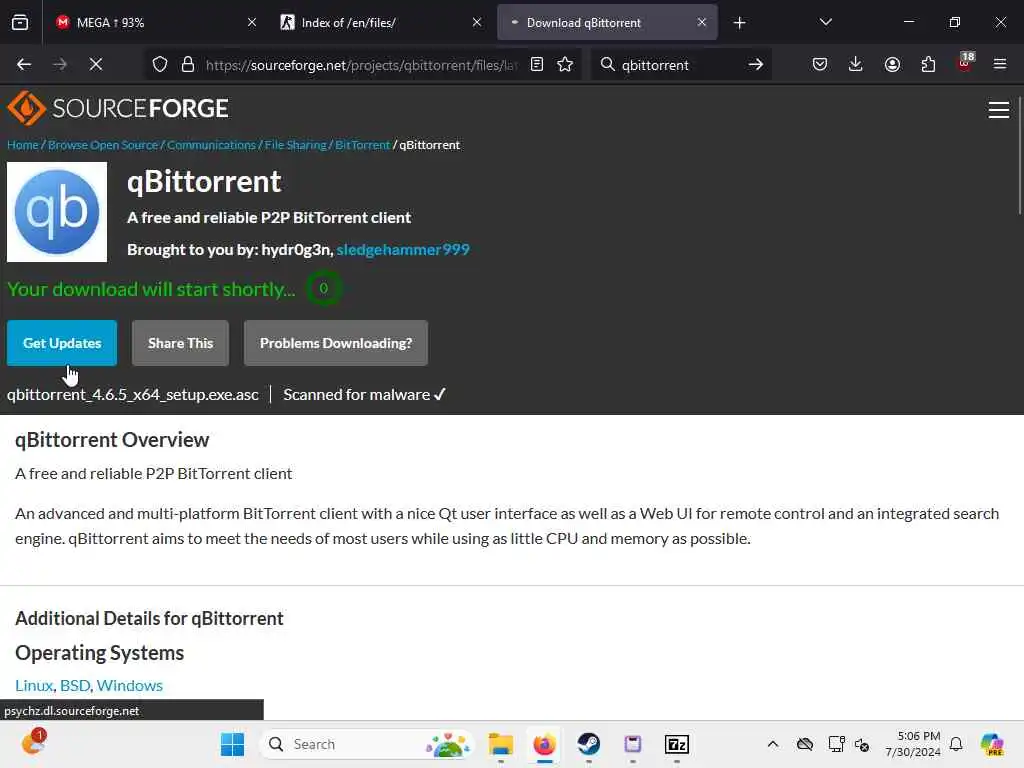Submit search with the arrow icon

tap(756, 65)
